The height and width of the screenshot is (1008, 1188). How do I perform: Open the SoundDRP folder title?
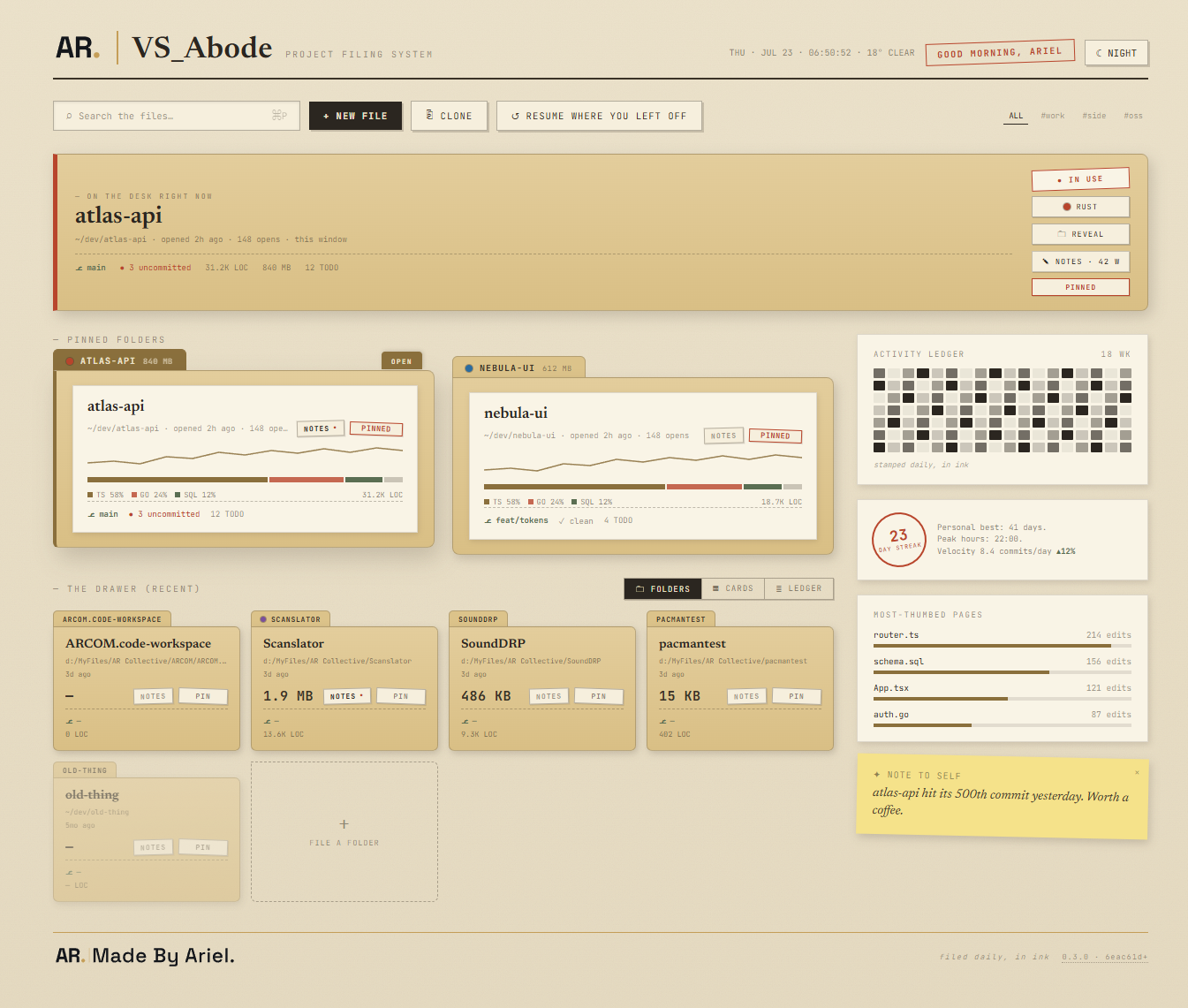(493, 643)
